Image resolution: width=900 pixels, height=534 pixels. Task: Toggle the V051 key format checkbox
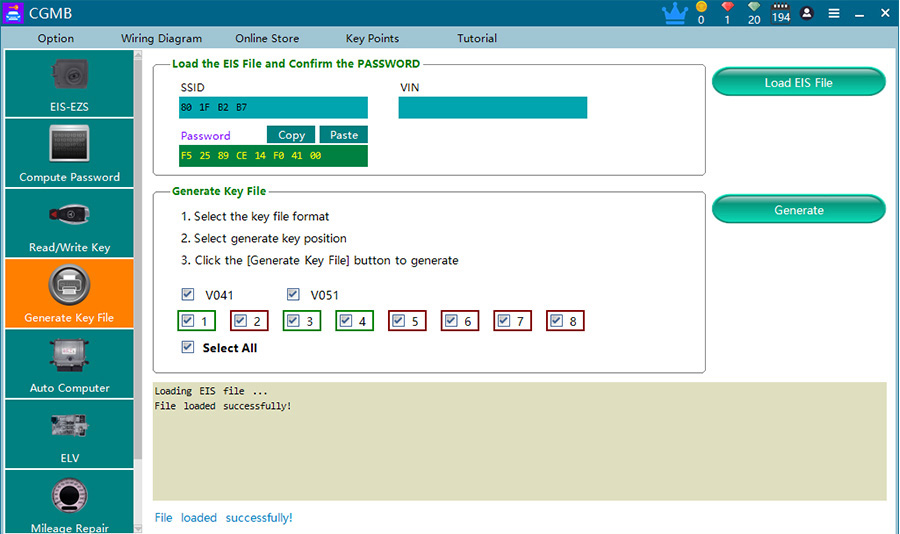pos(293,295)
